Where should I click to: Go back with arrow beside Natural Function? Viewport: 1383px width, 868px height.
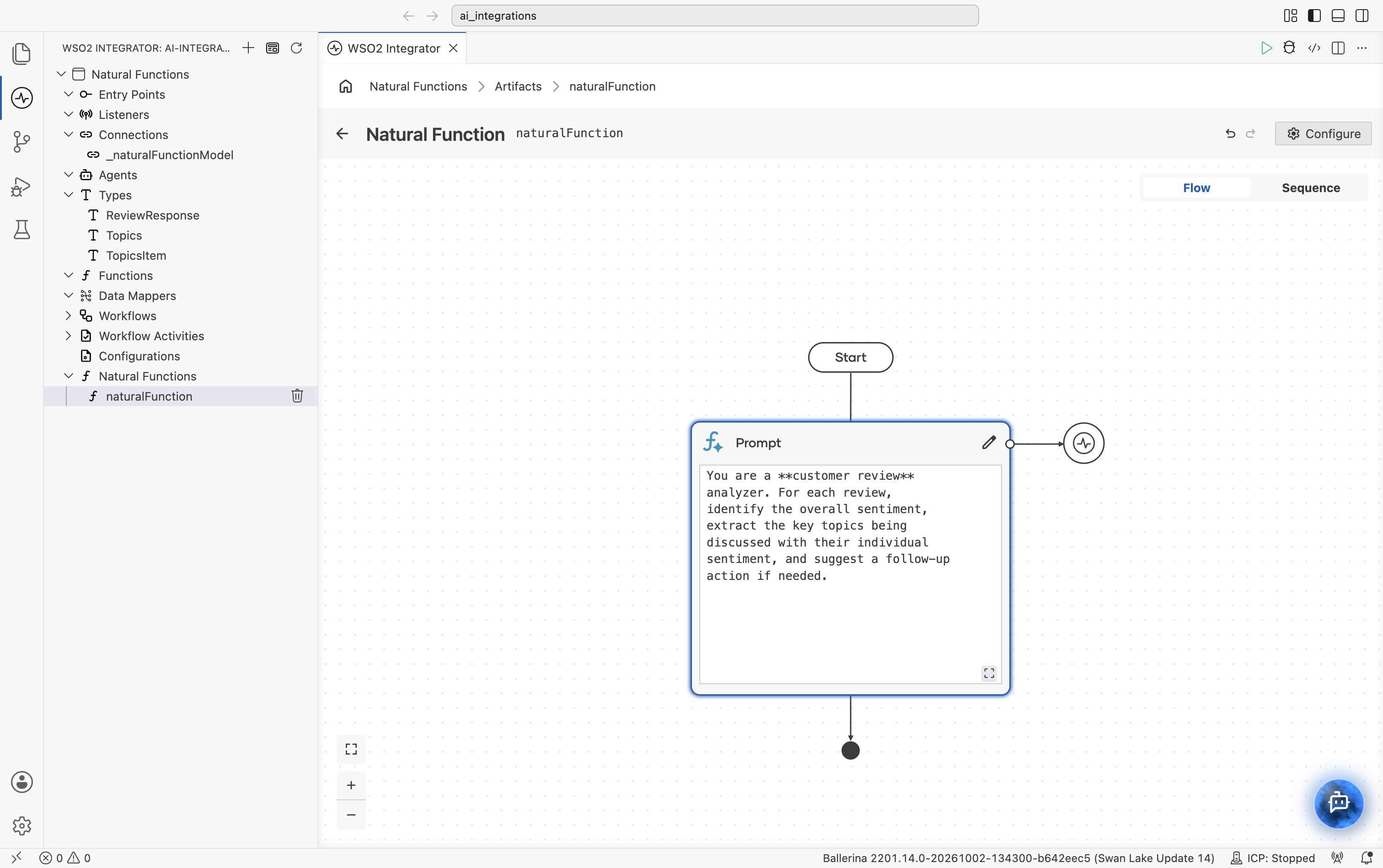pyautogui.click(x=342, y=134)
